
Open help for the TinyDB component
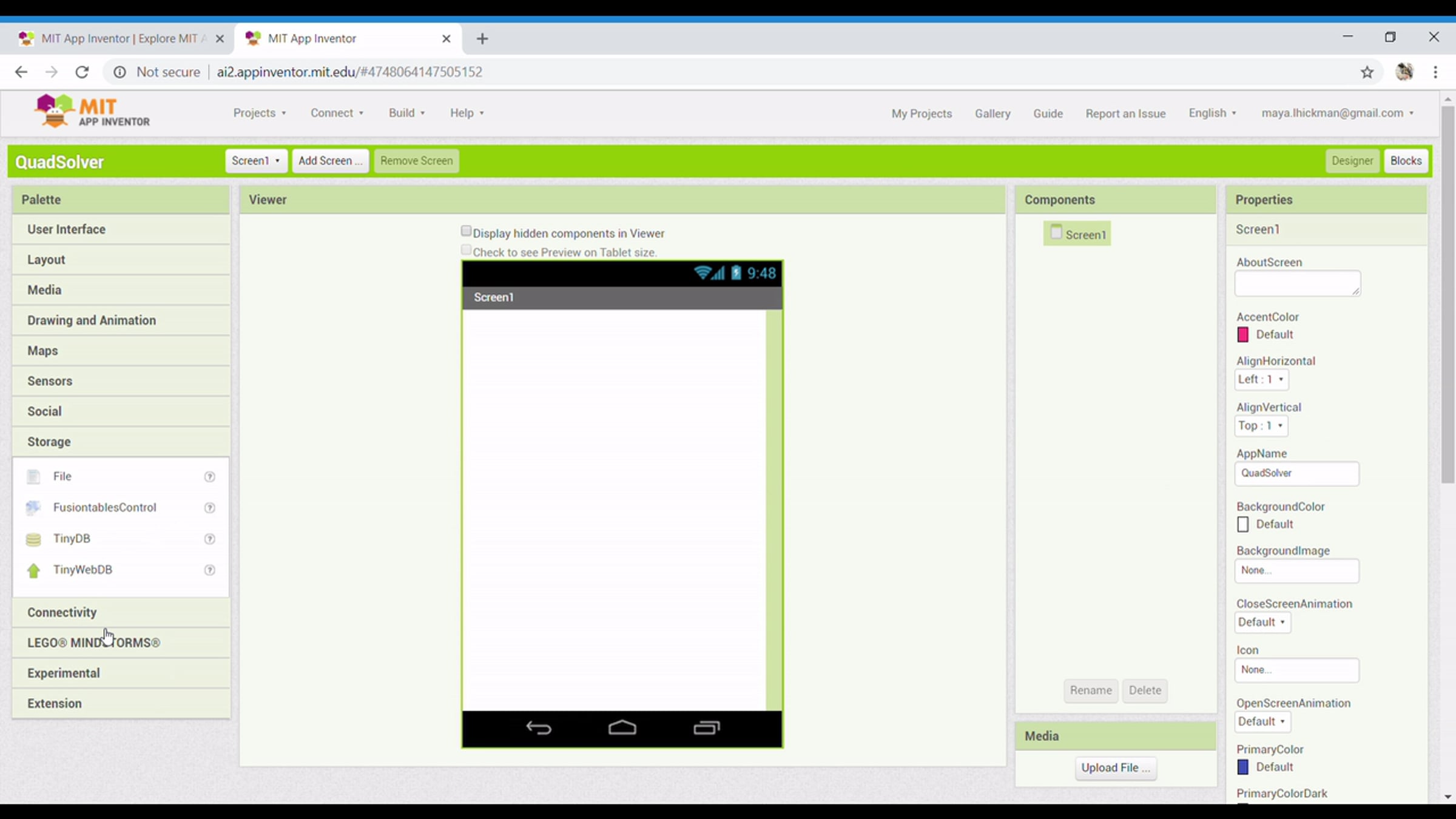[209, 539]
